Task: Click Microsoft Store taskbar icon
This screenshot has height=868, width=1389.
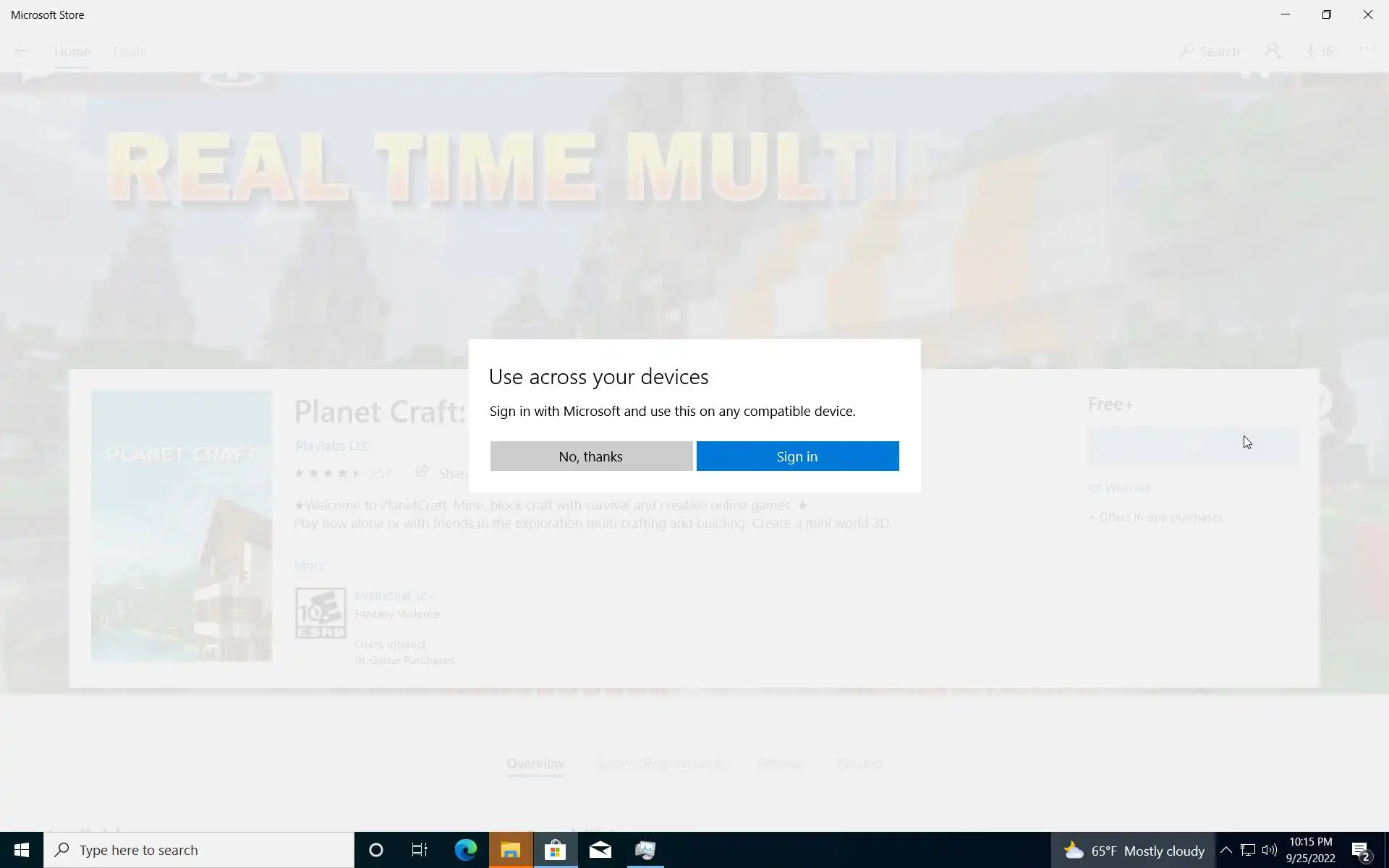Action: (x=555, y=850)
